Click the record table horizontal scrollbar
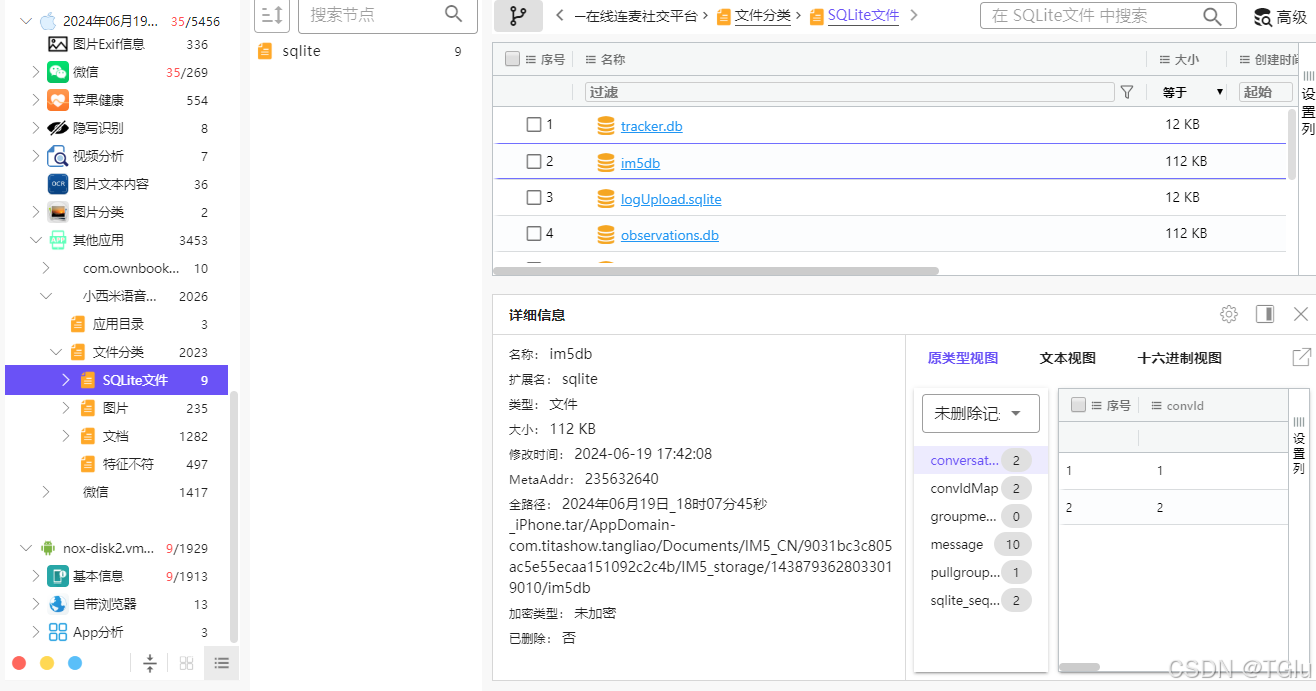 click(x=1079, y=667)
